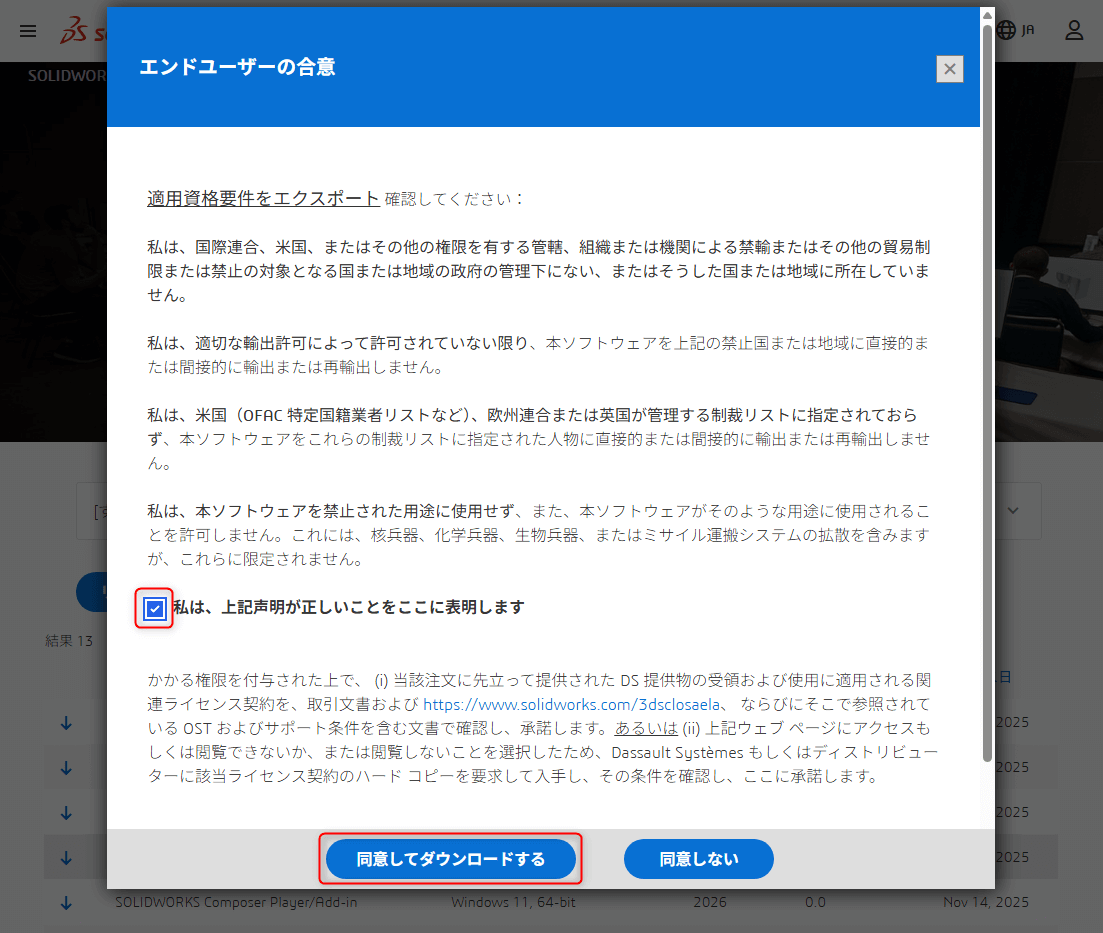The image size is (1103, 933).
Task: Click download arrow for SOLIDWORKS Composer Player/Add-in
Action: (66, 902)
